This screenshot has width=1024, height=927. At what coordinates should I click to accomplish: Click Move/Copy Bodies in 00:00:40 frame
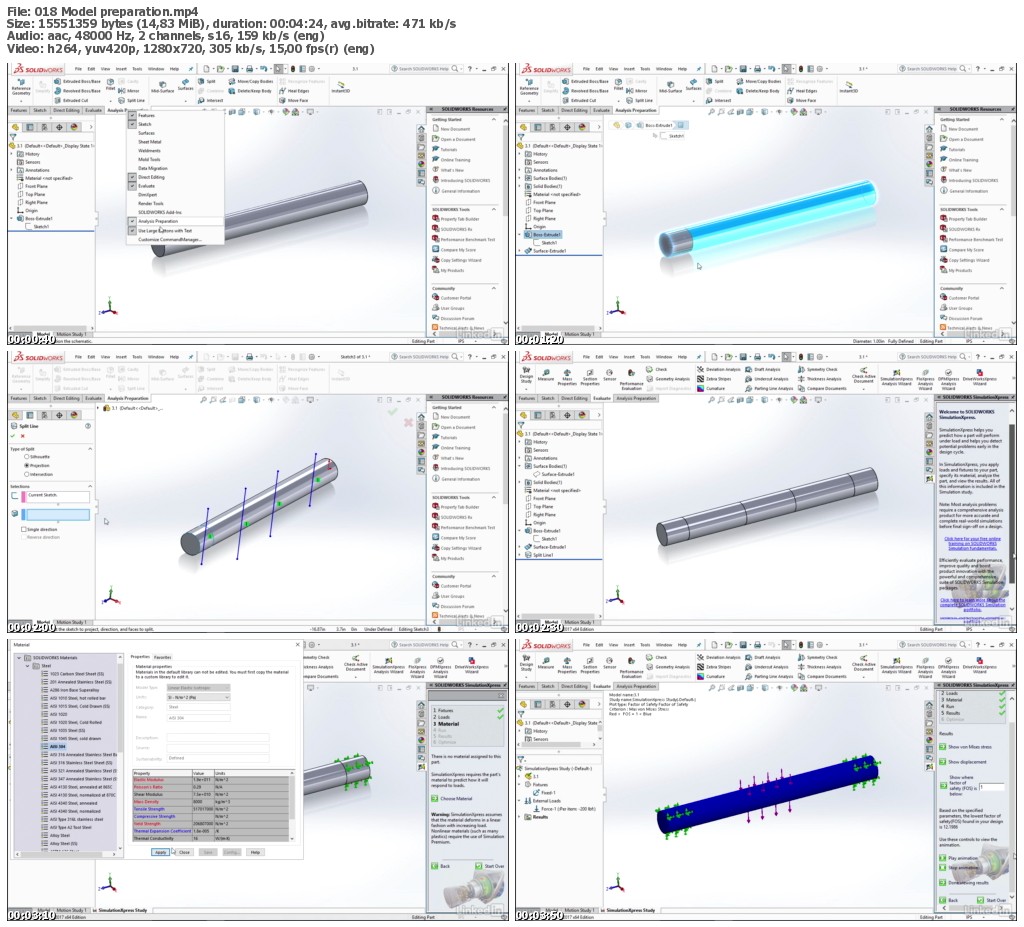click(251, 82)
